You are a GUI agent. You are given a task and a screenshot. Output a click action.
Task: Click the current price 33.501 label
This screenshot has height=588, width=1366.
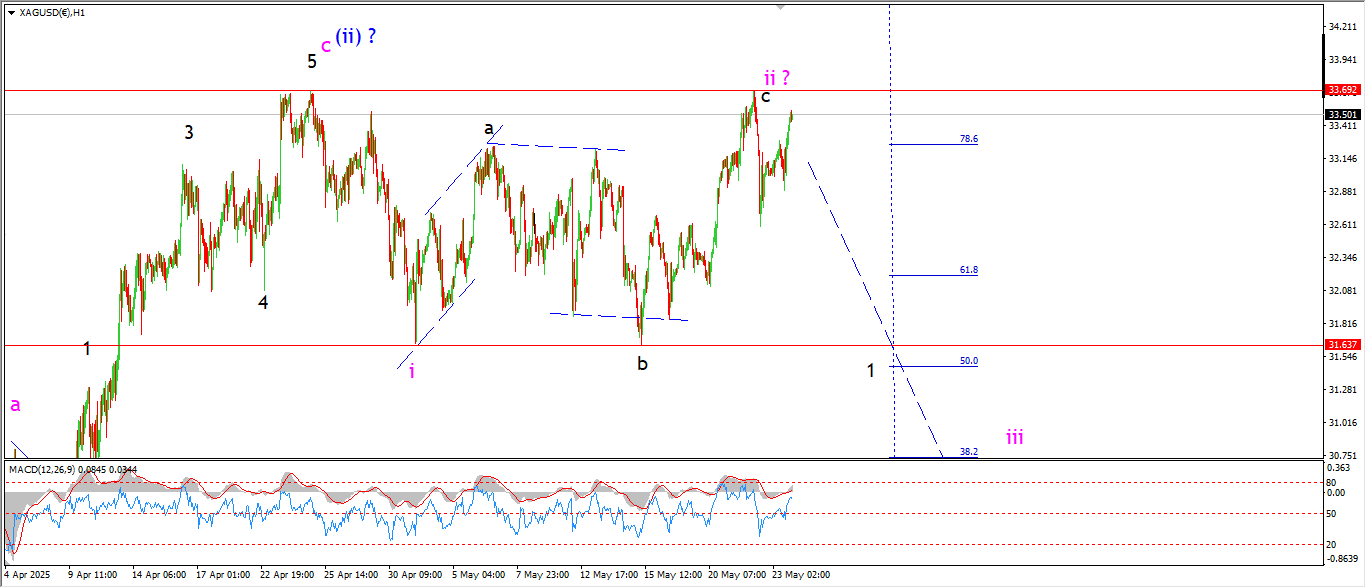(1342, 114)
